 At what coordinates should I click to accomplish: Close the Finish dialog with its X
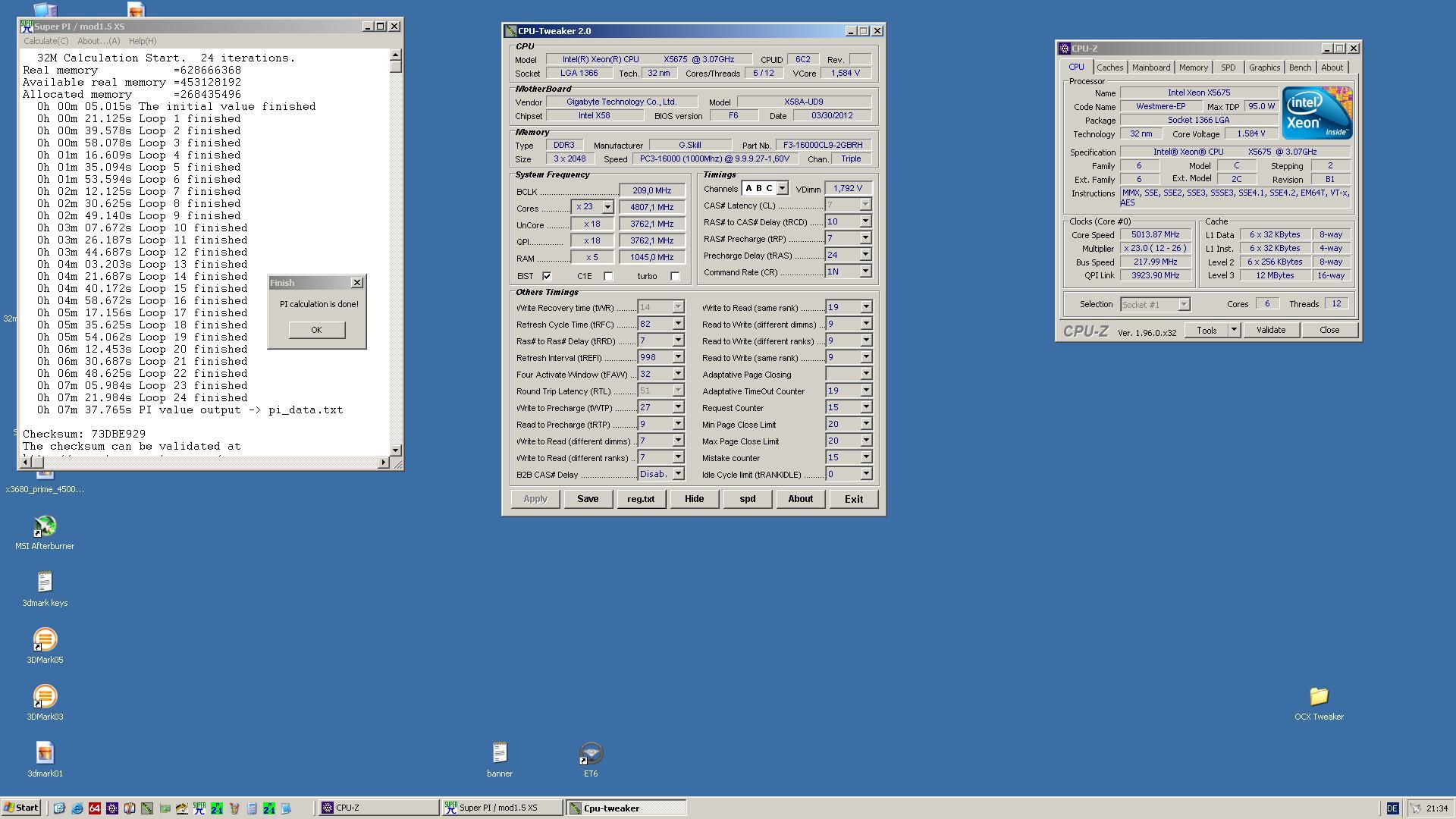point(357,283)
